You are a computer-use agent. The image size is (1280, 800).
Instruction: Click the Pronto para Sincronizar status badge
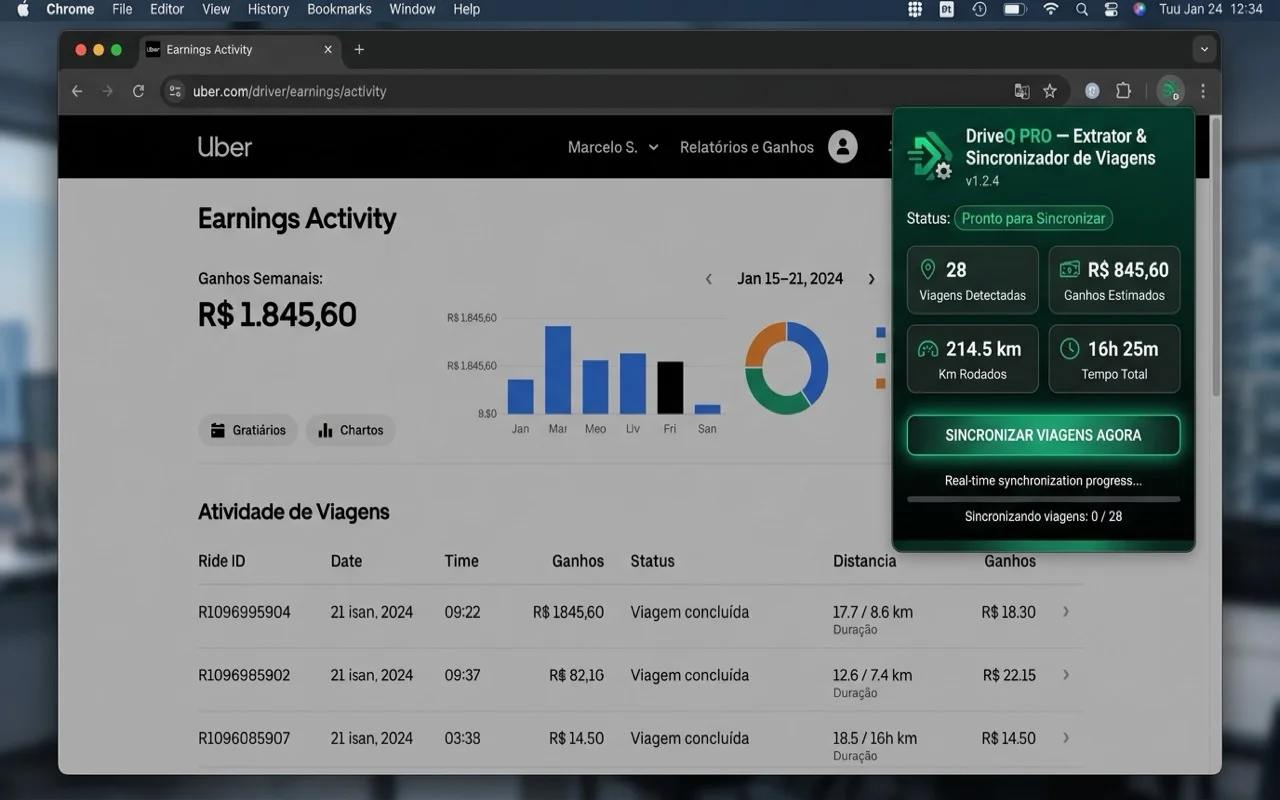click(1033, 218)
